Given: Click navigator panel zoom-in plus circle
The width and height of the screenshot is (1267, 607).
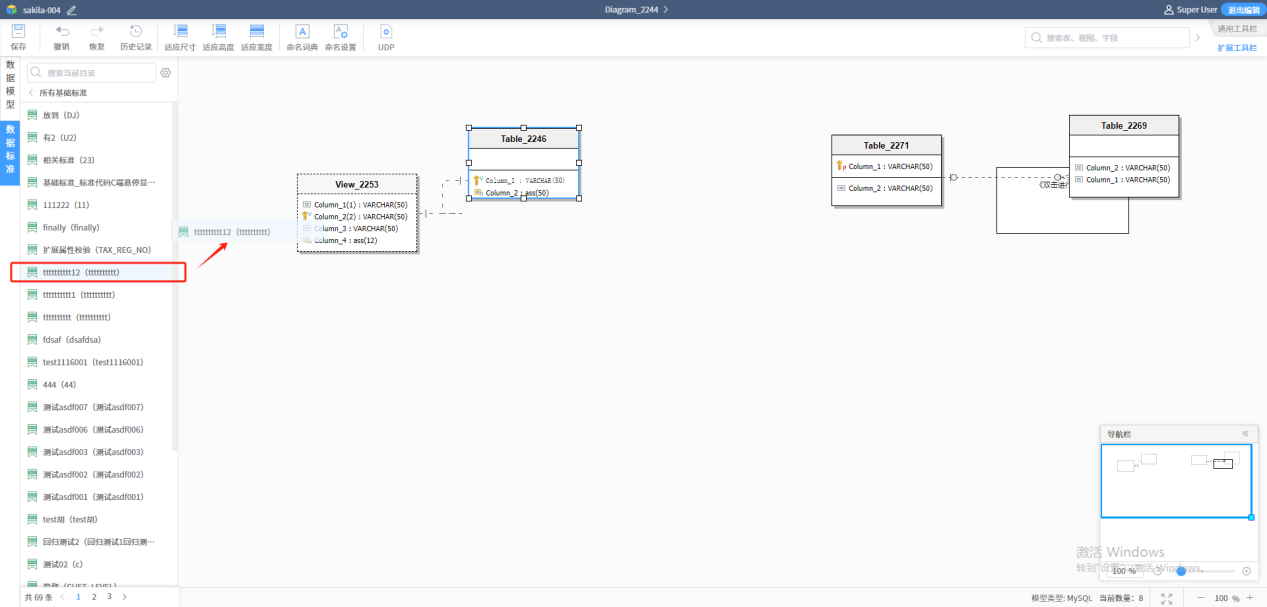Looking at the screenshot, I should click(x=1246, y=571).
